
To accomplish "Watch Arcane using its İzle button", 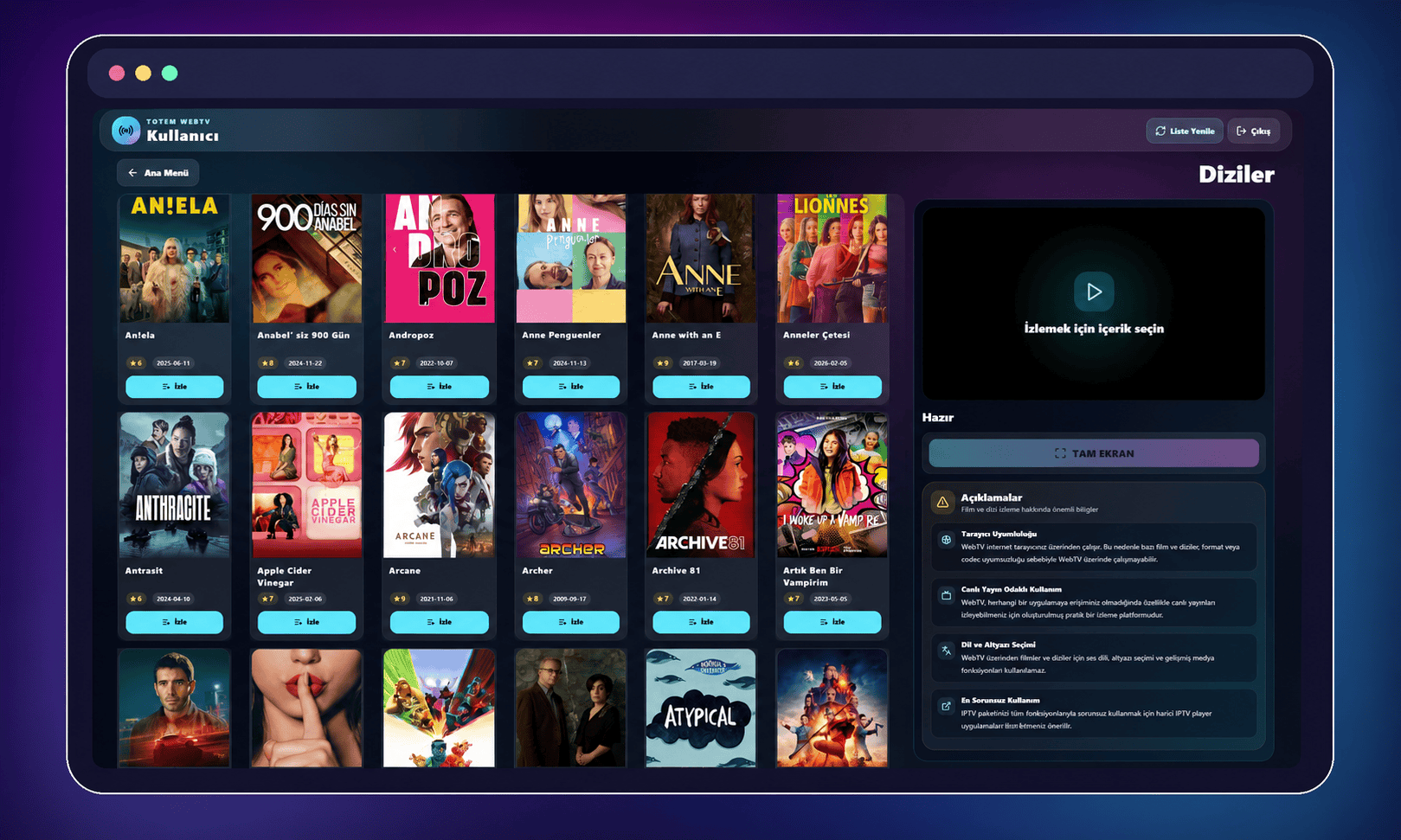I will (x=440, y=622).
